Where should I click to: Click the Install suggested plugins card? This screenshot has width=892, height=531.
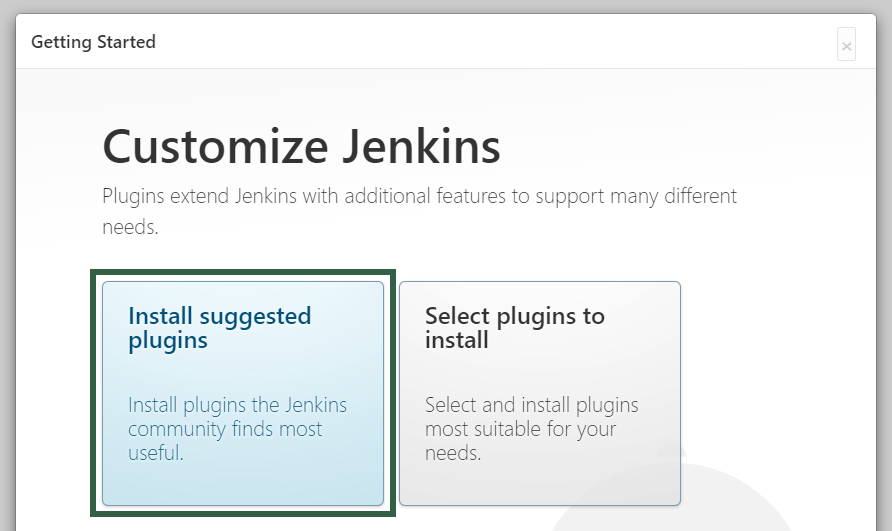click(243, 393)
